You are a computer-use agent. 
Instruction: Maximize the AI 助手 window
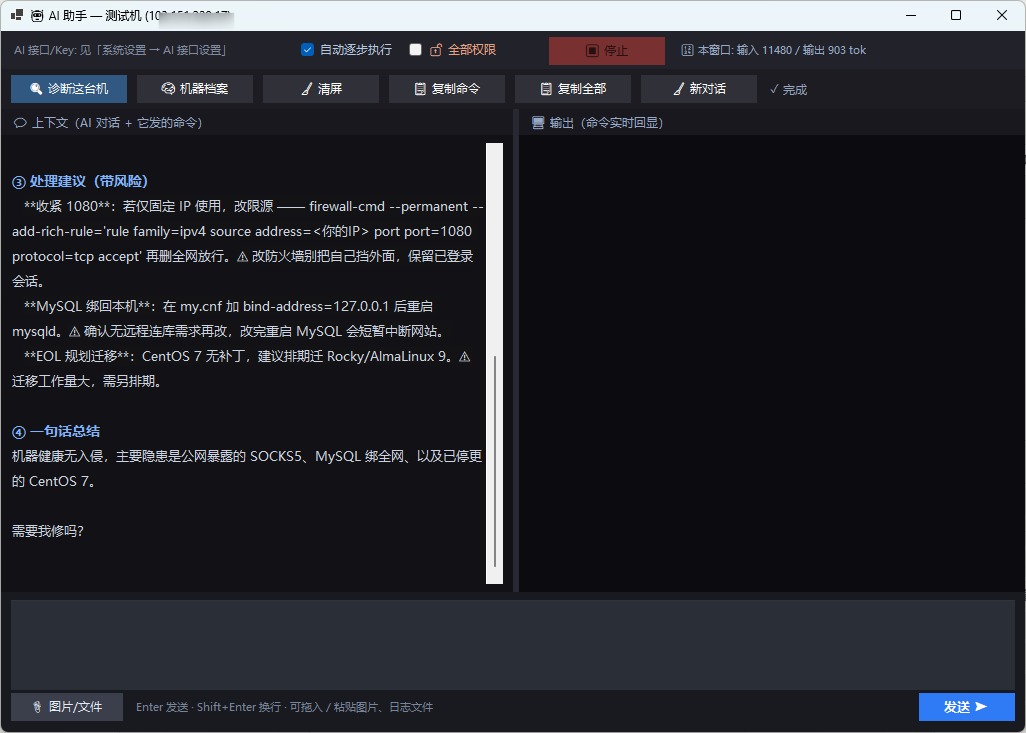(x=956, y=15)
